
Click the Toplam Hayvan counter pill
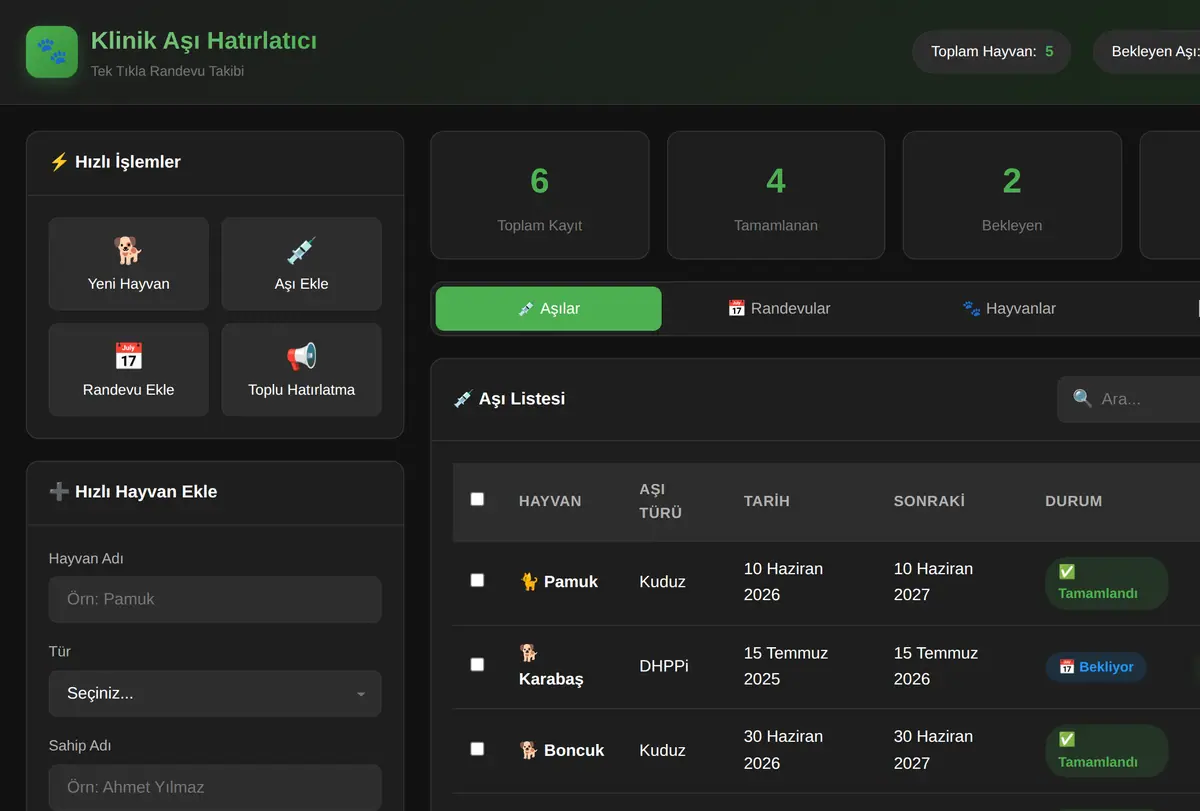pos(992,51)
